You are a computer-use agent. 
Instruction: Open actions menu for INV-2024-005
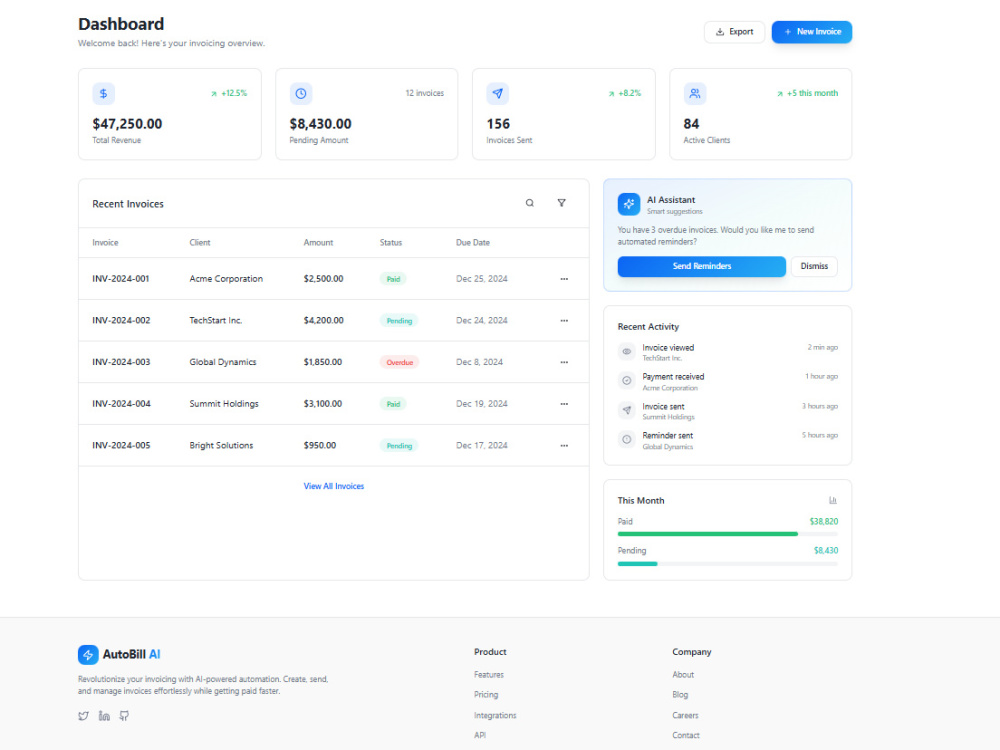pyautogui.click(x=564, y=446)
